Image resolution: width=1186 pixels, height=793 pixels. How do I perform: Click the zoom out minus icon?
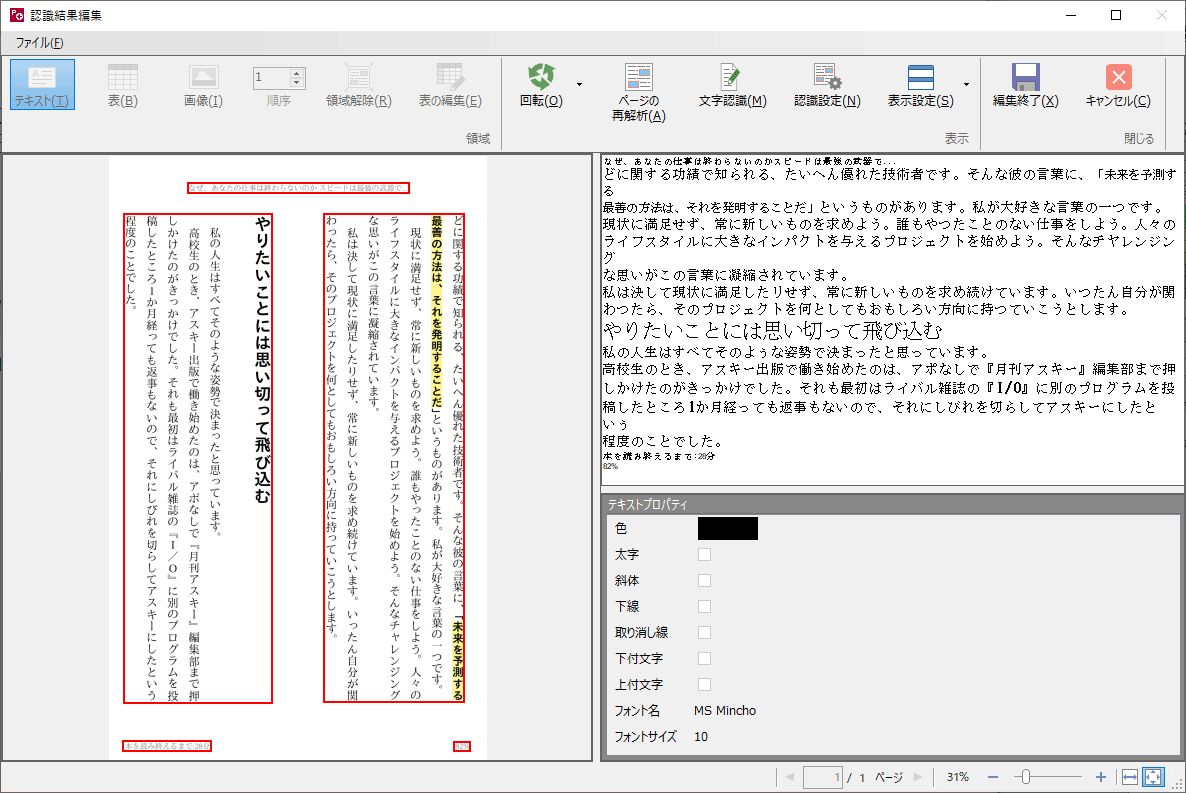tap(993, 777)
